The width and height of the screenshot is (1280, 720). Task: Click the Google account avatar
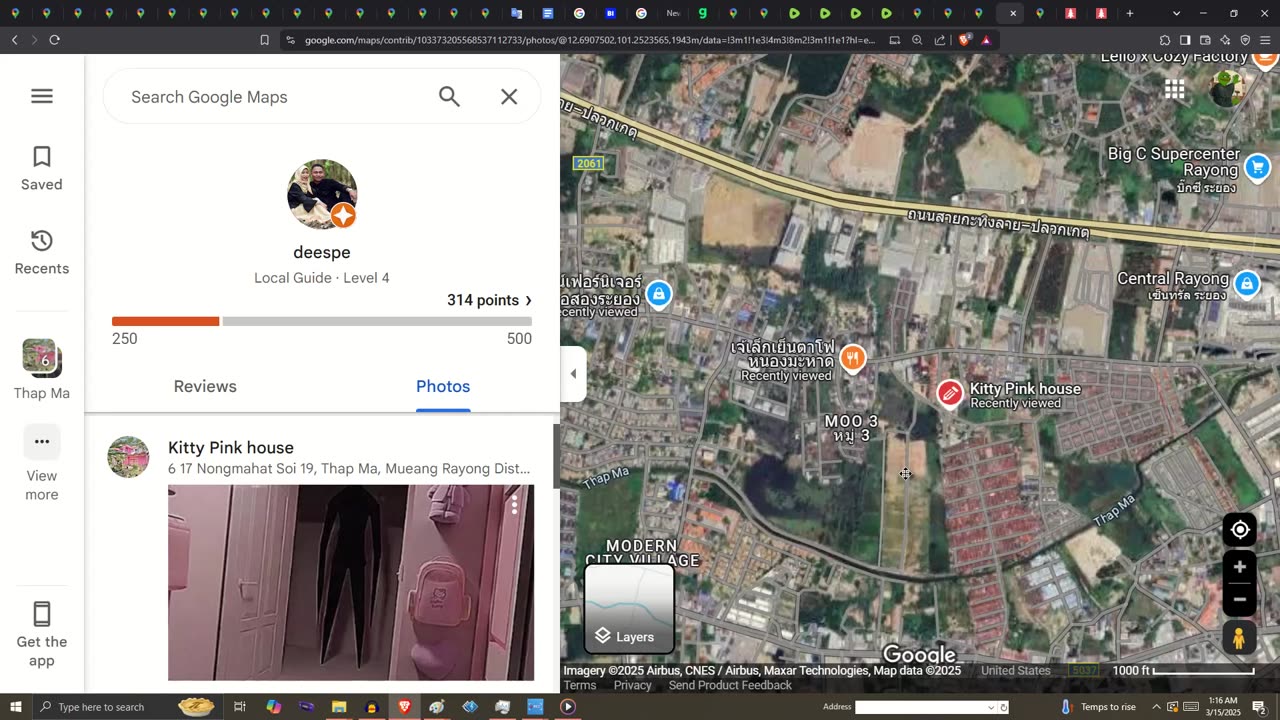(x=1226, y=88)
